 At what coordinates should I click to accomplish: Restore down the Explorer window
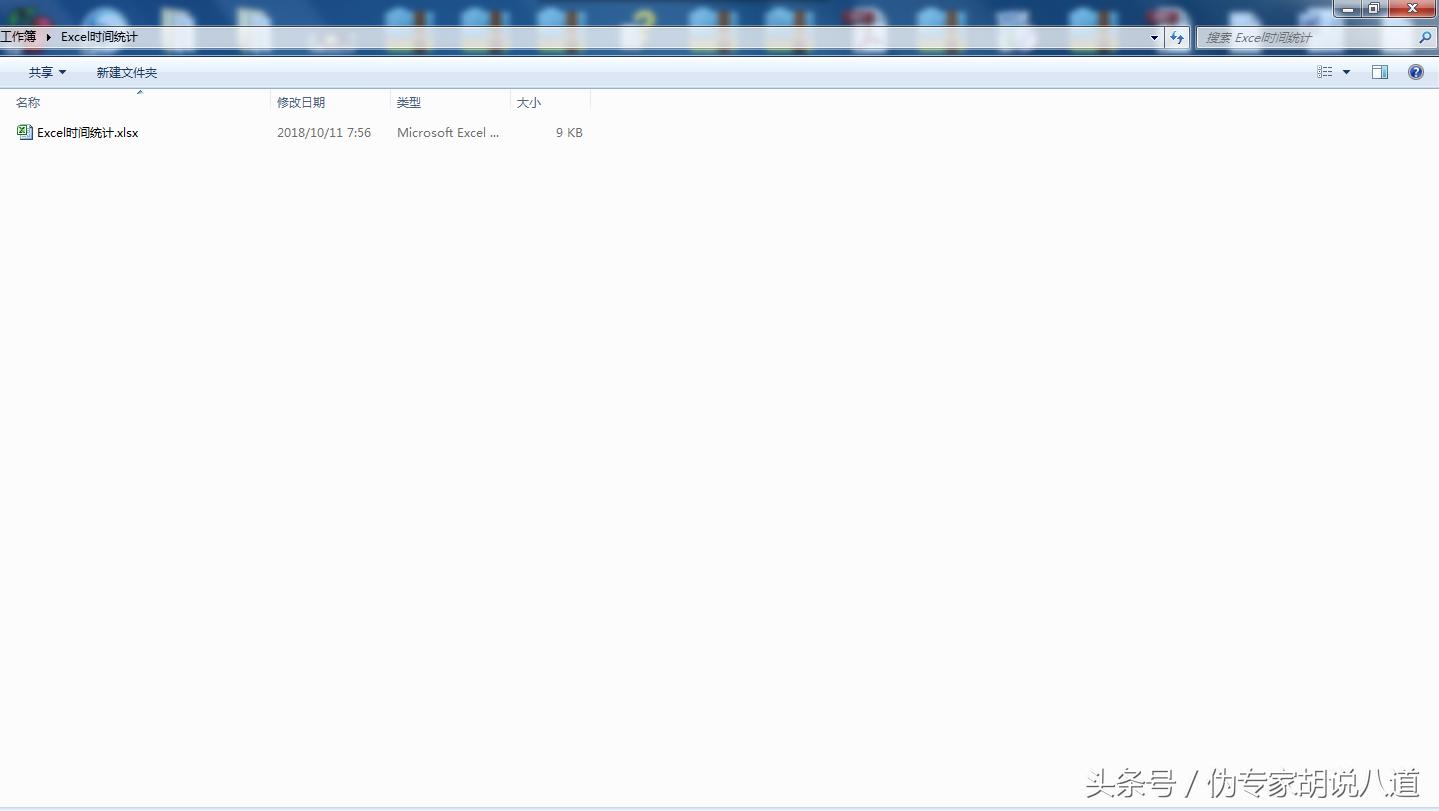(1374, 8)
